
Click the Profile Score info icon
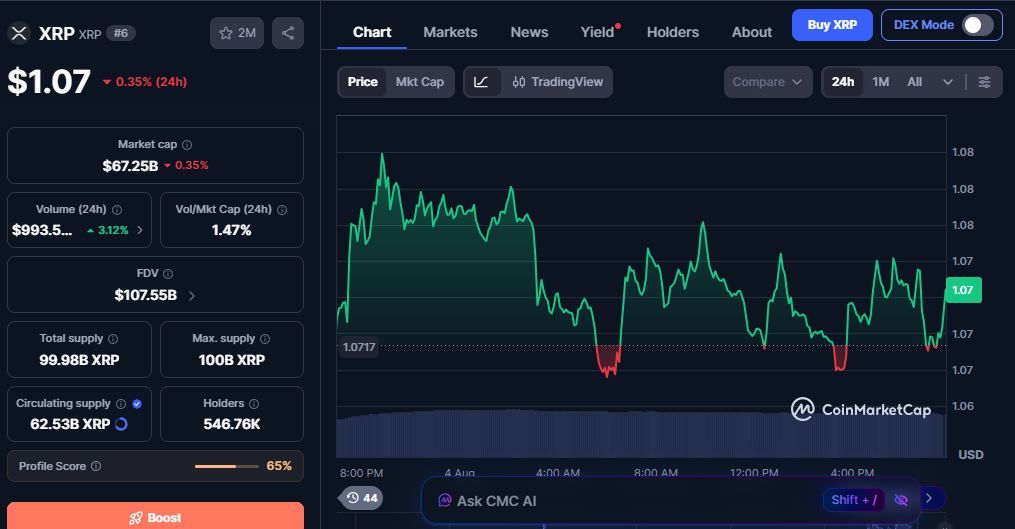96,466
